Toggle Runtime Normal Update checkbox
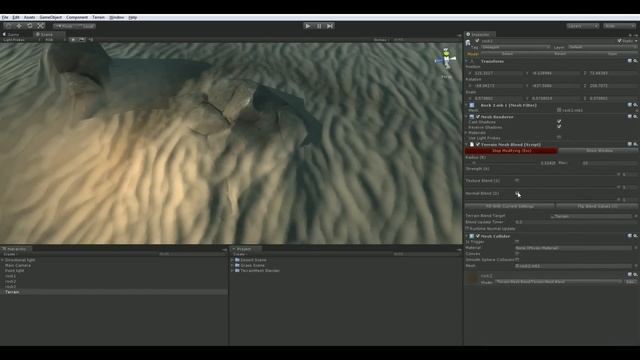This screenshot has height=360, width=640. tap(467, 229)
